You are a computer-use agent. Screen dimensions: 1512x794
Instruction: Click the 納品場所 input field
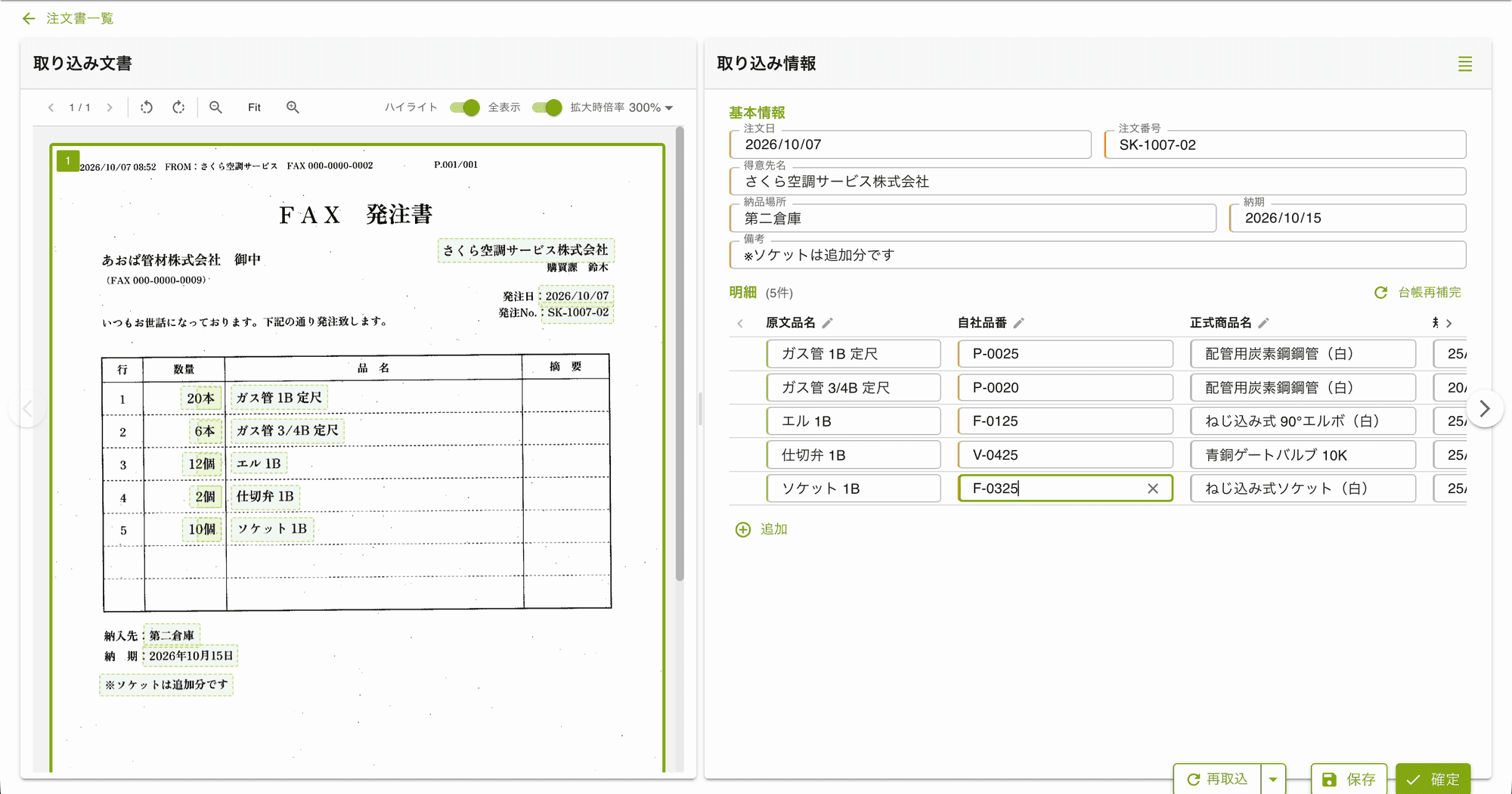[973, 219]
